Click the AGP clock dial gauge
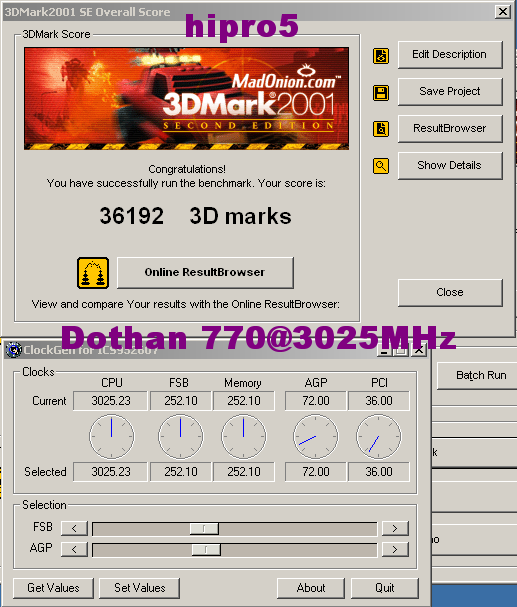The height and width of the screenshot is (607, 517). point(316,436)
